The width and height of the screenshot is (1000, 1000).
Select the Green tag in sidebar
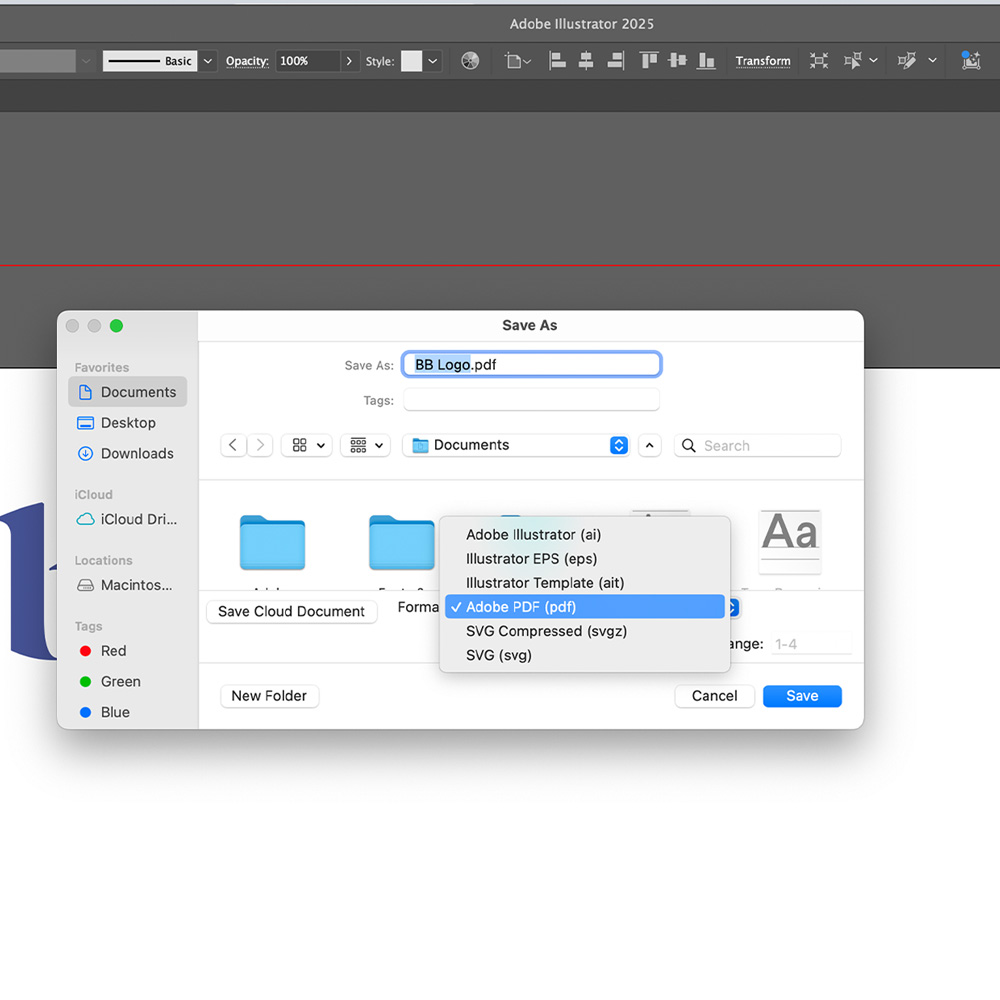tap(128, 681)
